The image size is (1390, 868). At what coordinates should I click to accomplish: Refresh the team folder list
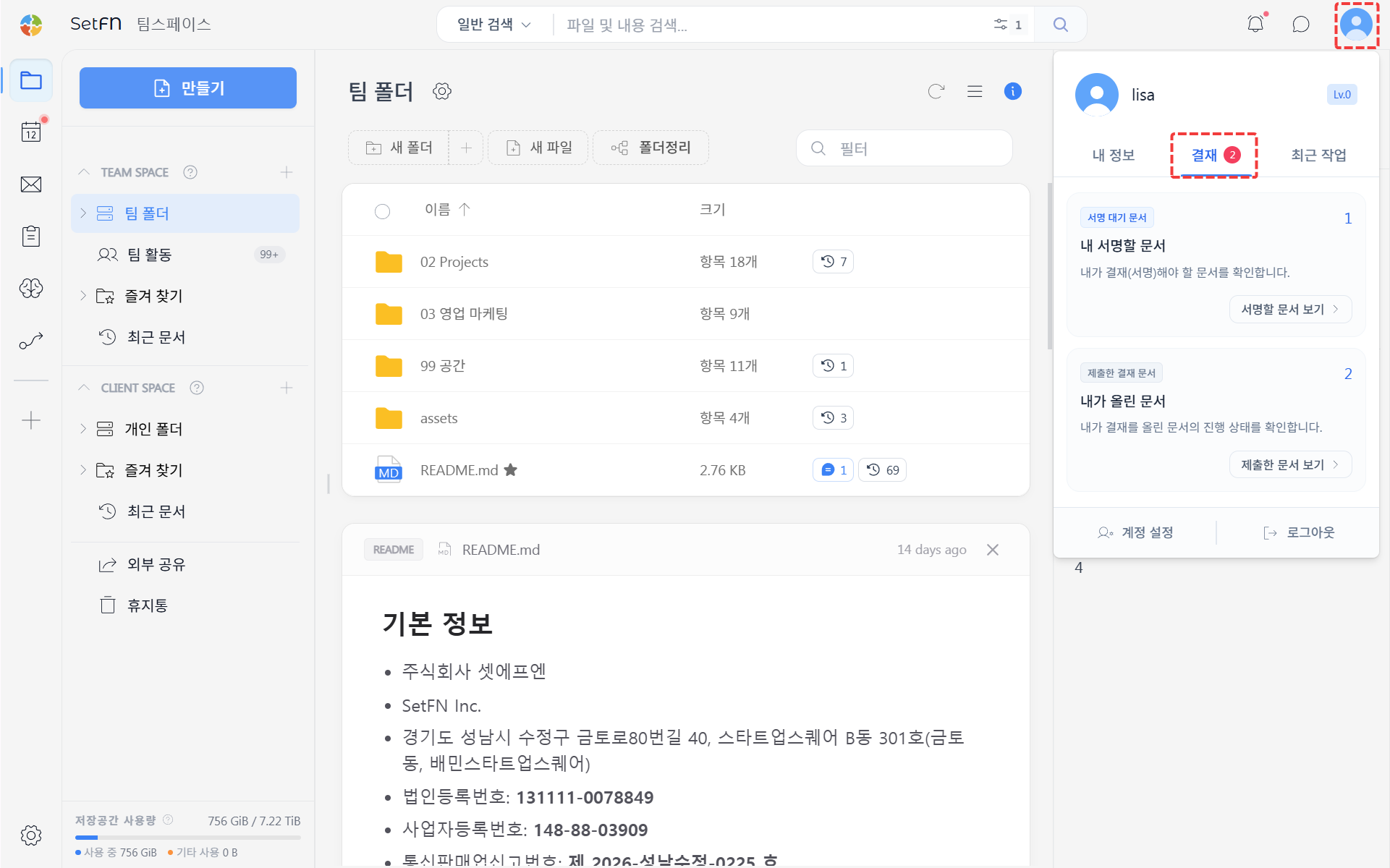point(936,91)
